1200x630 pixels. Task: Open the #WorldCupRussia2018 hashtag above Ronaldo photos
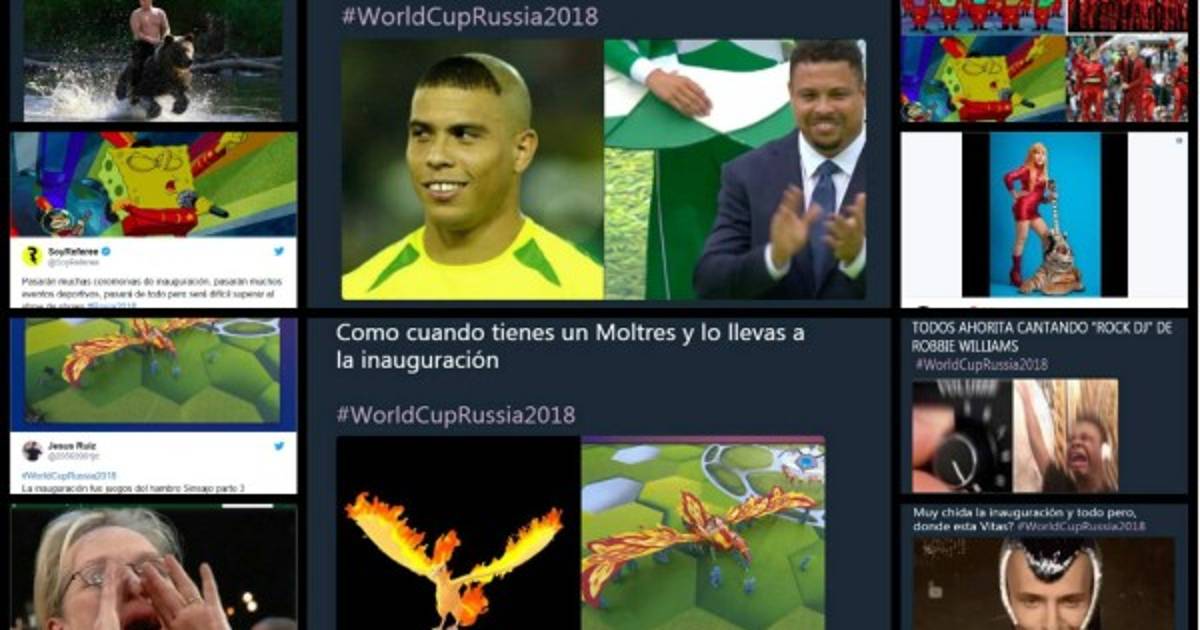pos(469,16)
